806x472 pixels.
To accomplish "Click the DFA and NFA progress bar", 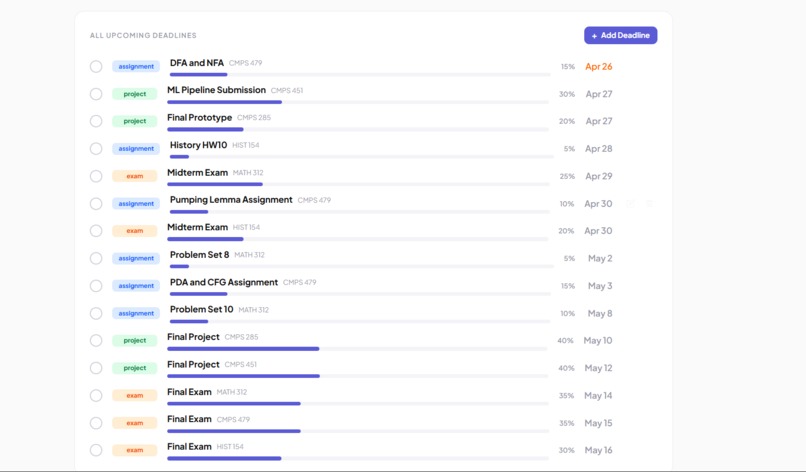I will point(360,75).
